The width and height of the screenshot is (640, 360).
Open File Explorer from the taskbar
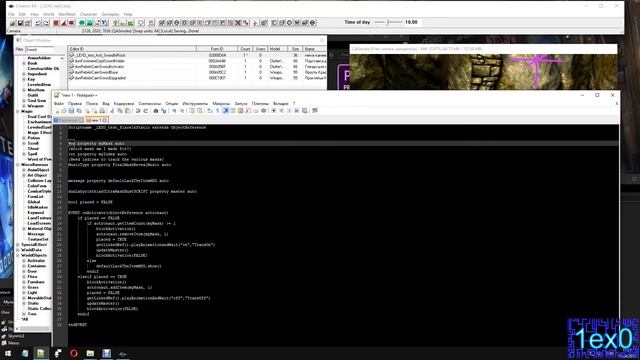pos(90,353)
